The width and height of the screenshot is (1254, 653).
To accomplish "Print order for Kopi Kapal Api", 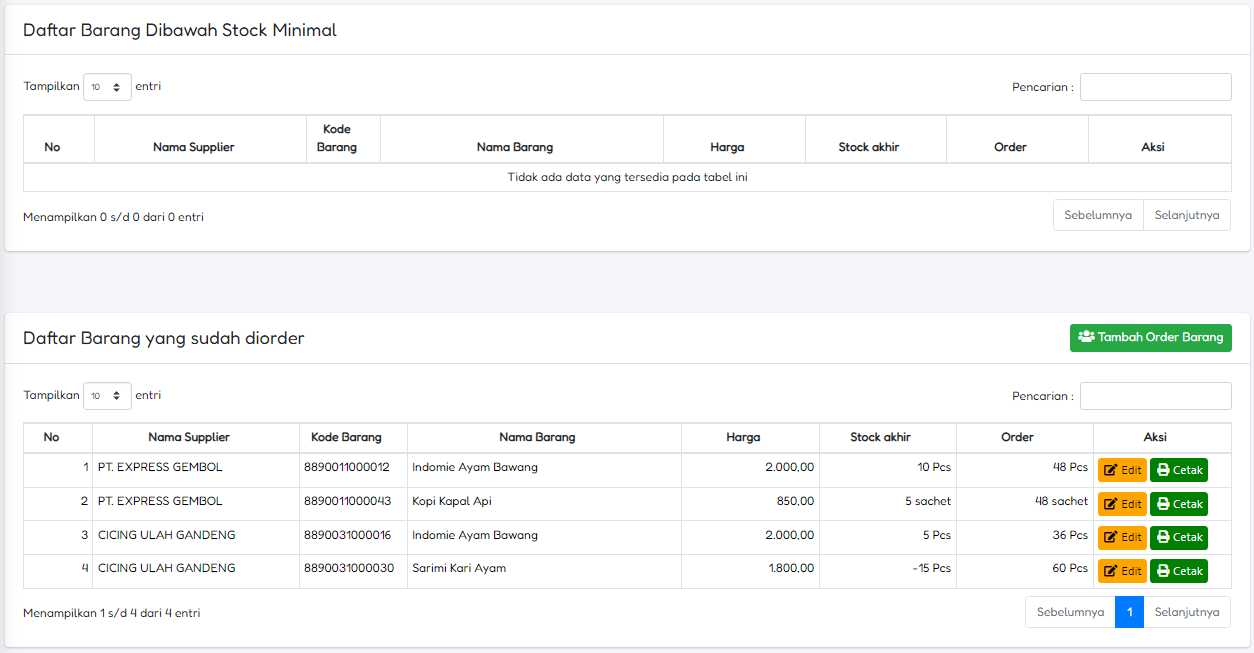I will pyautogui.click(x=1179, y=504).
